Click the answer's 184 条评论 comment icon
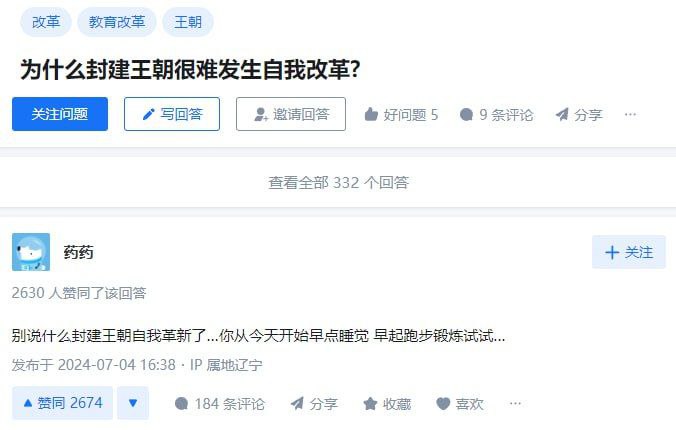This screenshot has width=676, height=430. (181, 404)
